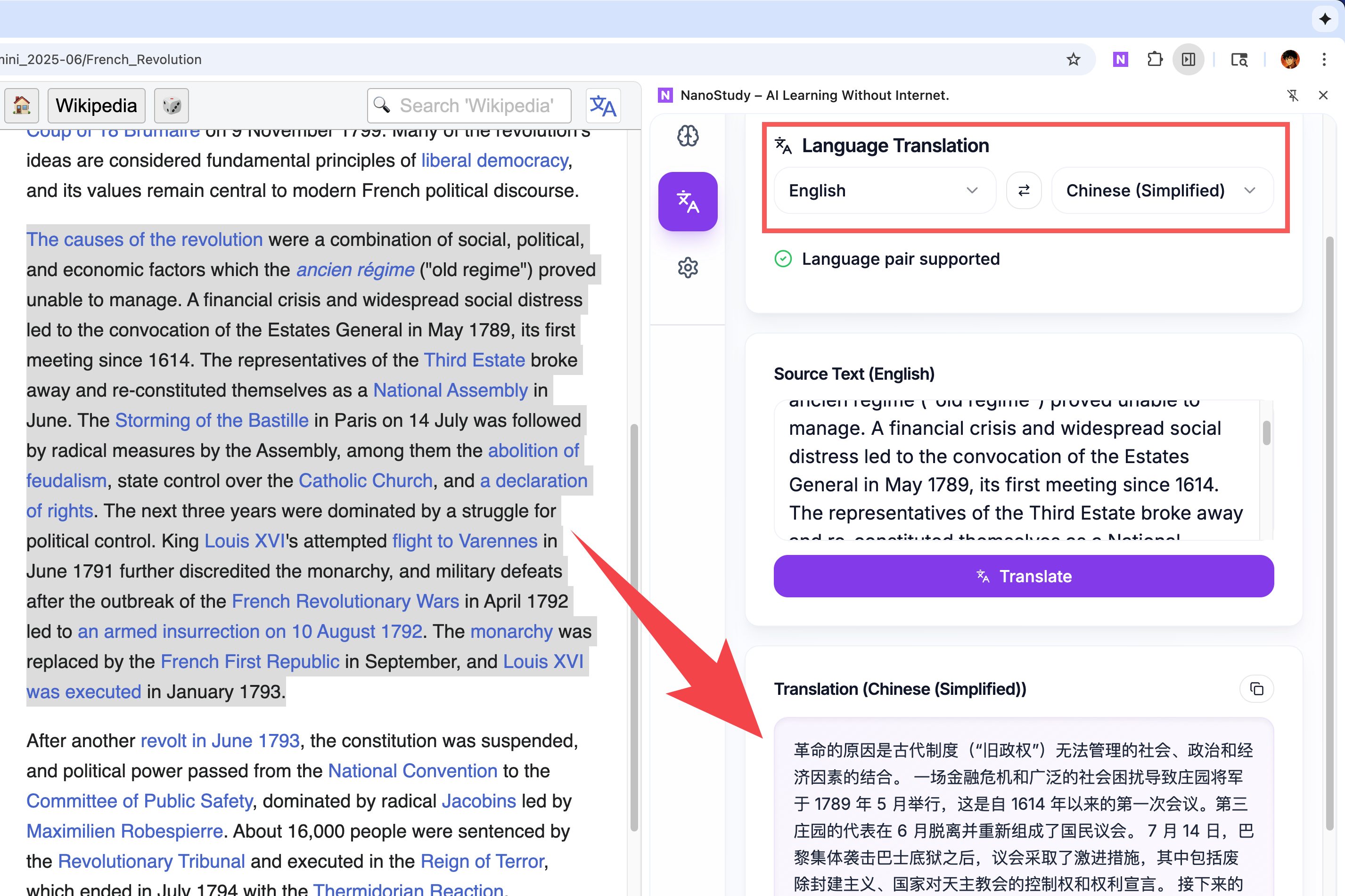Click the random article dice icon
The height and width of the screenshot is (896, 1345).
click(x=172, y=106)
